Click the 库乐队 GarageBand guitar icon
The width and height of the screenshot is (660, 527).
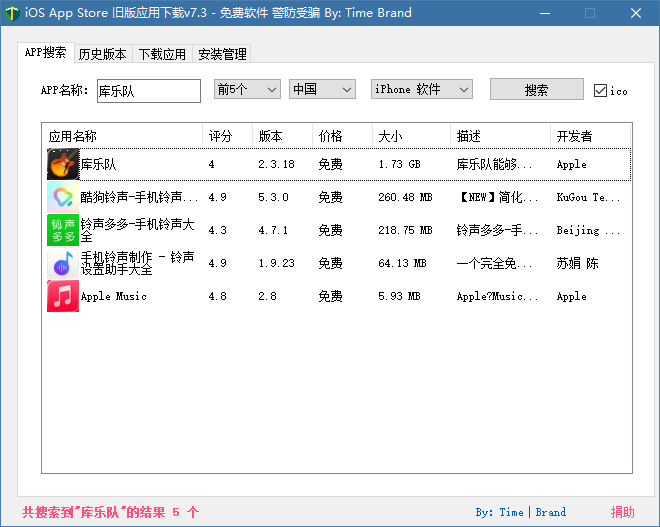63,164
